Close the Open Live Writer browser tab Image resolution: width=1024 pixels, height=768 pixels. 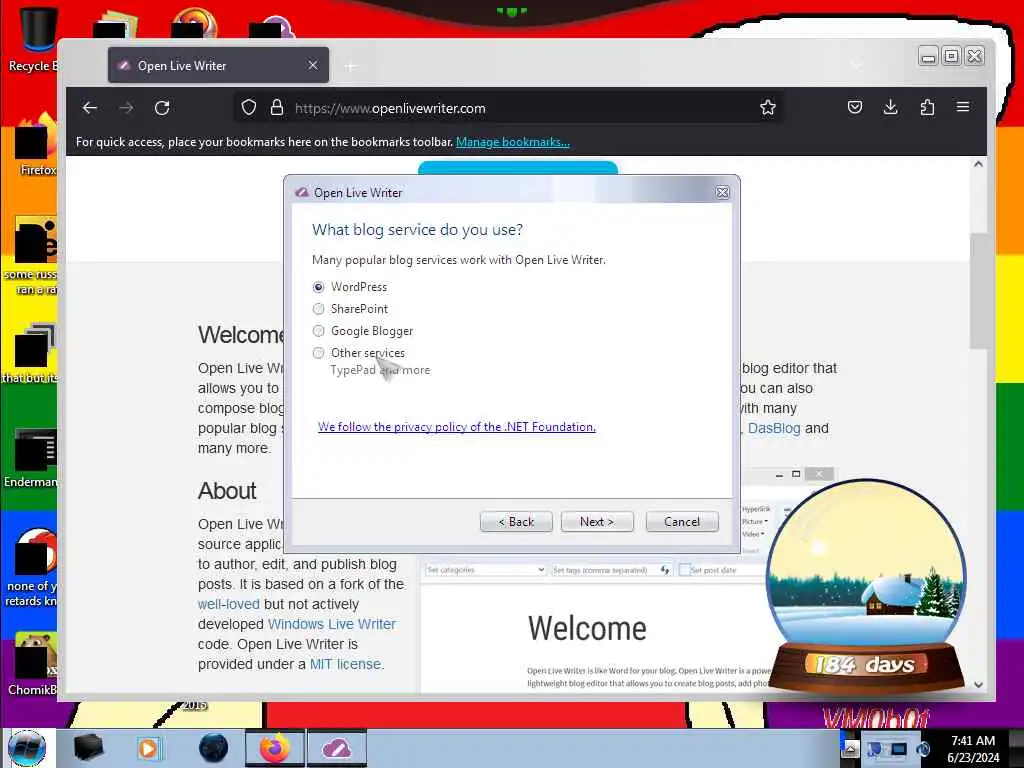pyautogui.click(x=313, y=65)
